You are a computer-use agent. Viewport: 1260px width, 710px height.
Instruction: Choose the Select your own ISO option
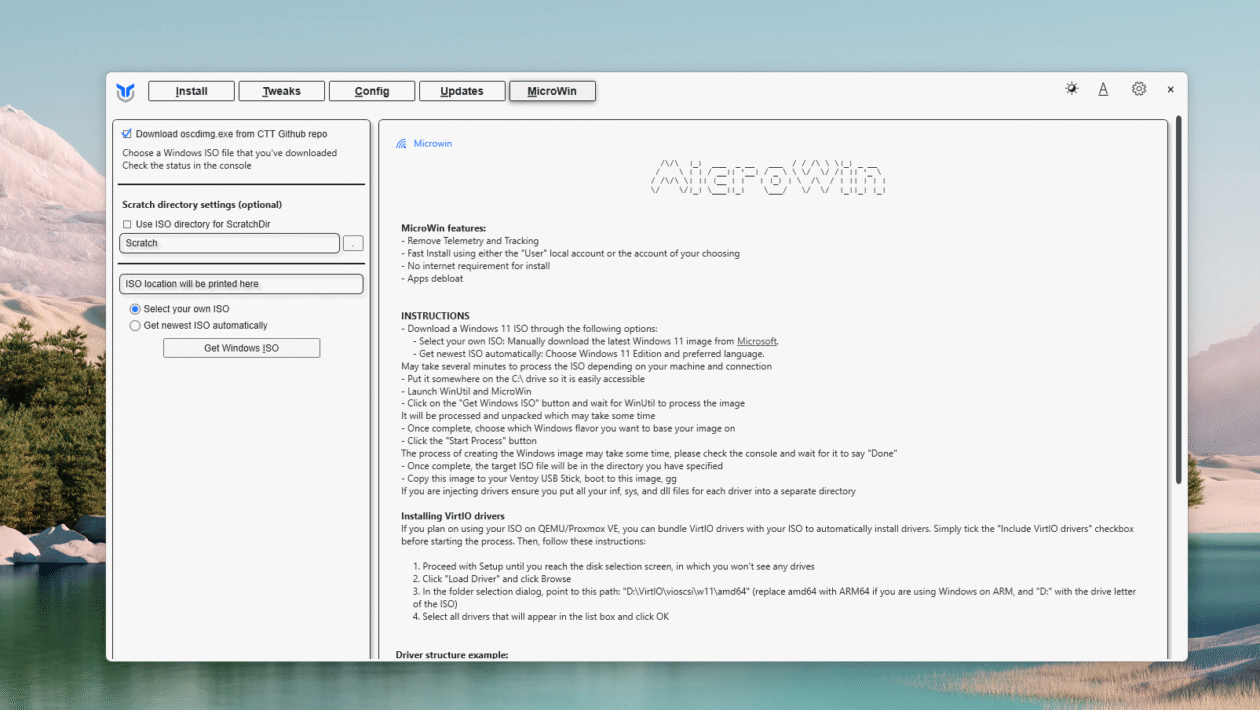tap(135, 310)
